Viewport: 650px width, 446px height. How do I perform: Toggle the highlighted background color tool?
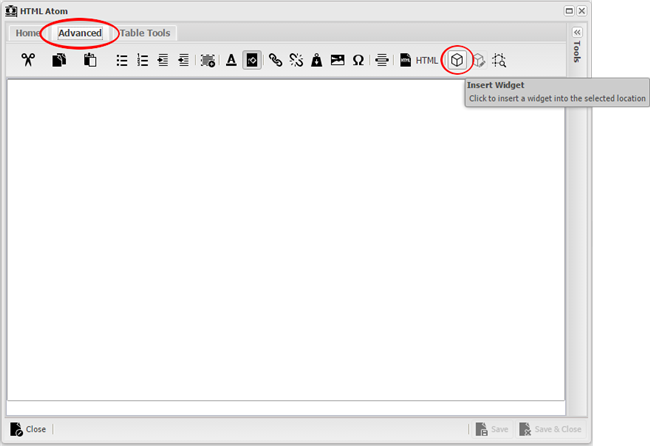252,61
